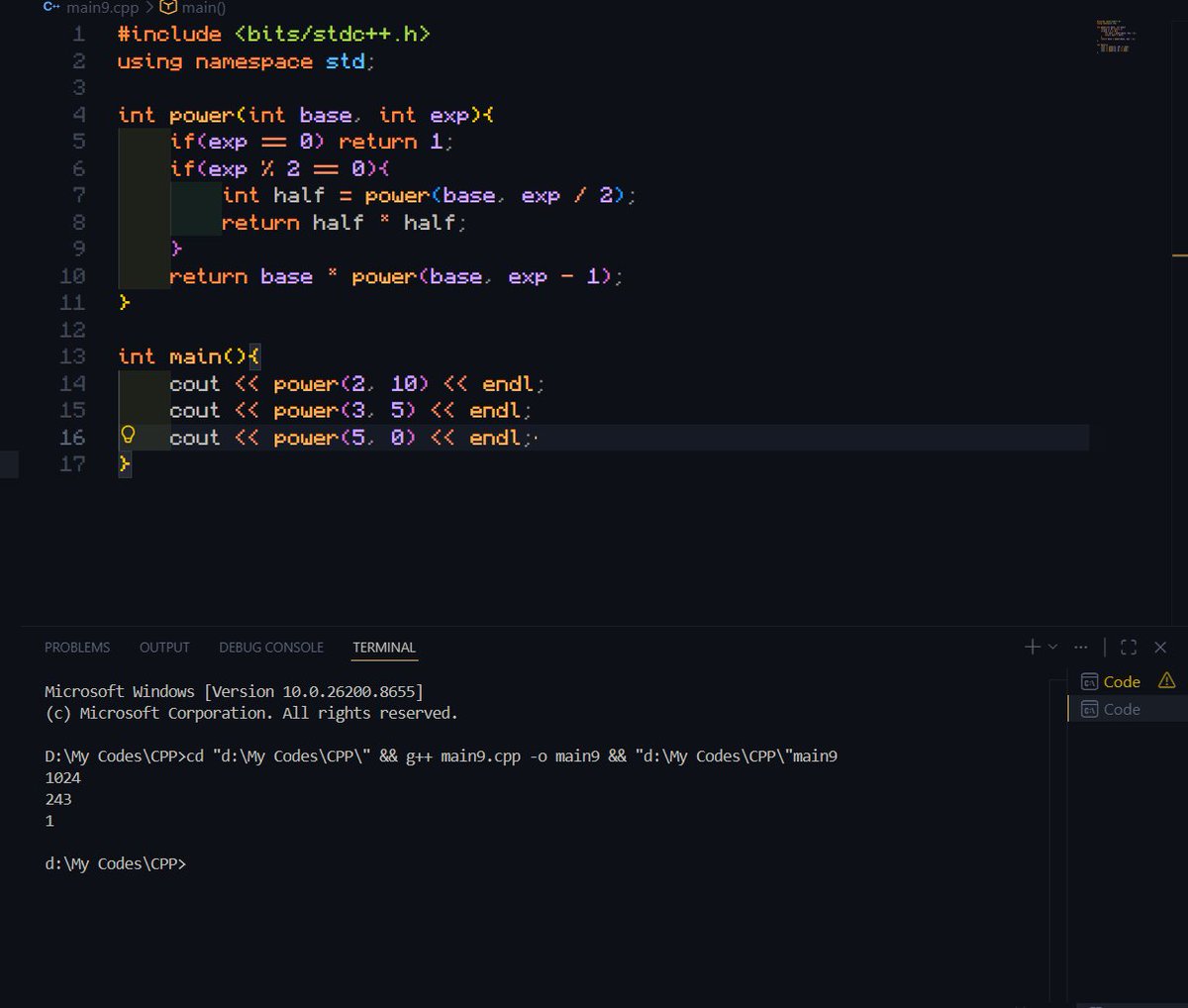1188x1008 pixels.
Task: Click the lightbulb code action icon
Action: tap(127, 435)
